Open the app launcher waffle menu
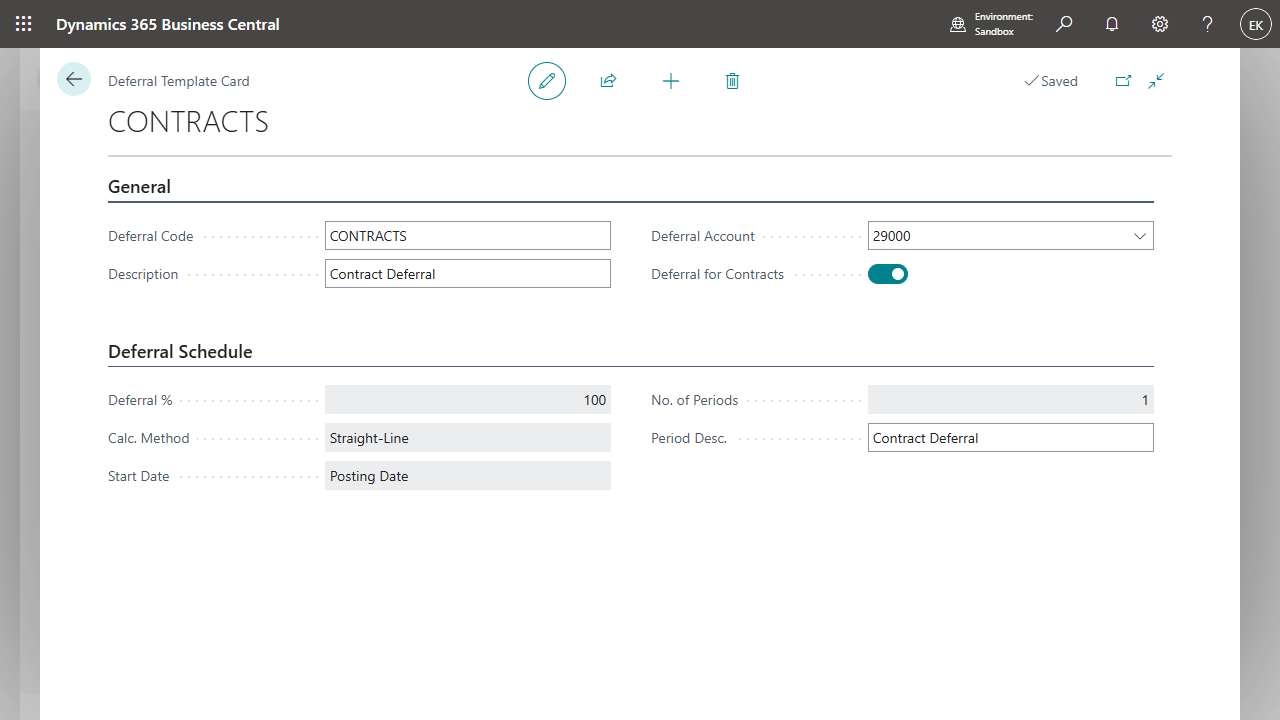The height and width of the screenshot is (720, 1280). 24,24
